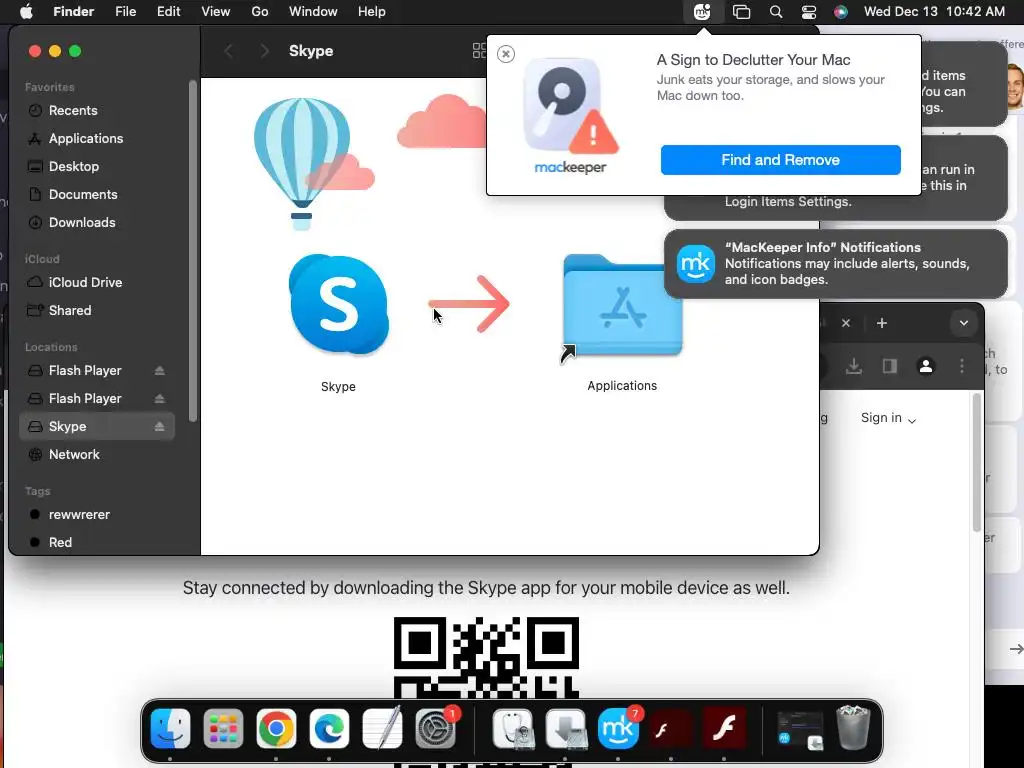Open Trash from the Dock

tap(854, 728)
